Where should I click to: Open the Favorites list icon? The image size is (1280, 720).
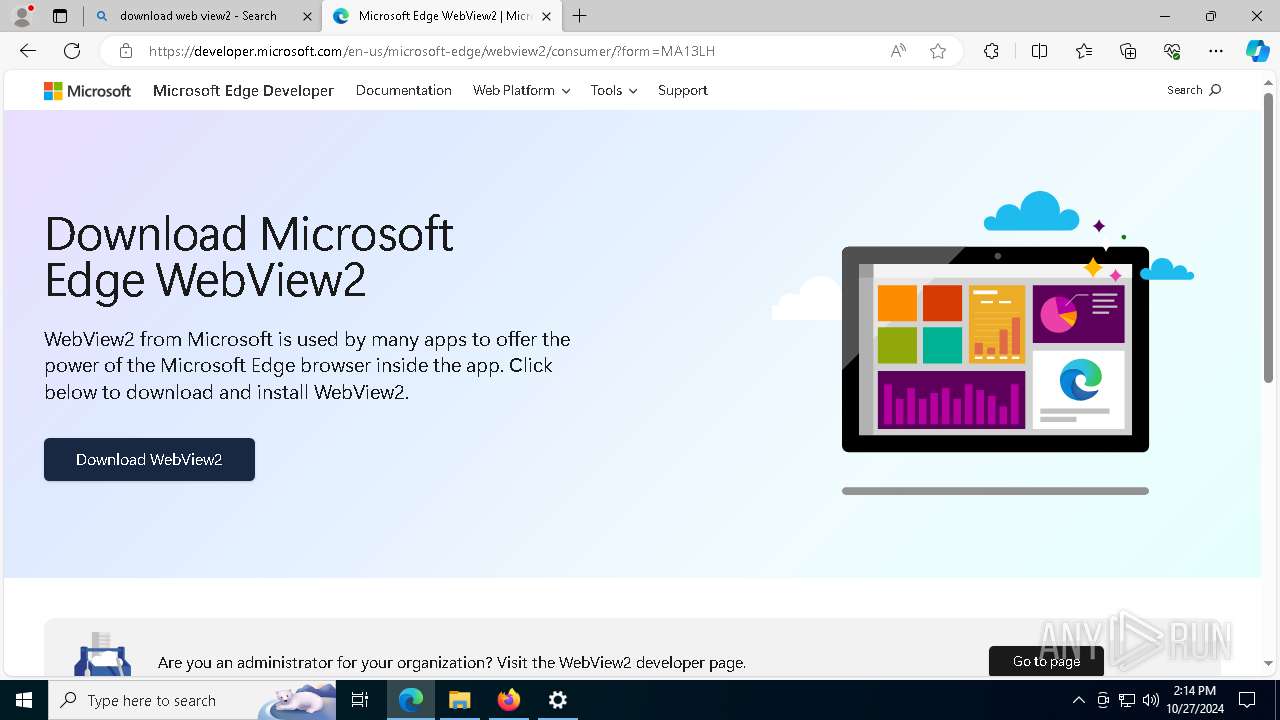(x=1084, y=51)
